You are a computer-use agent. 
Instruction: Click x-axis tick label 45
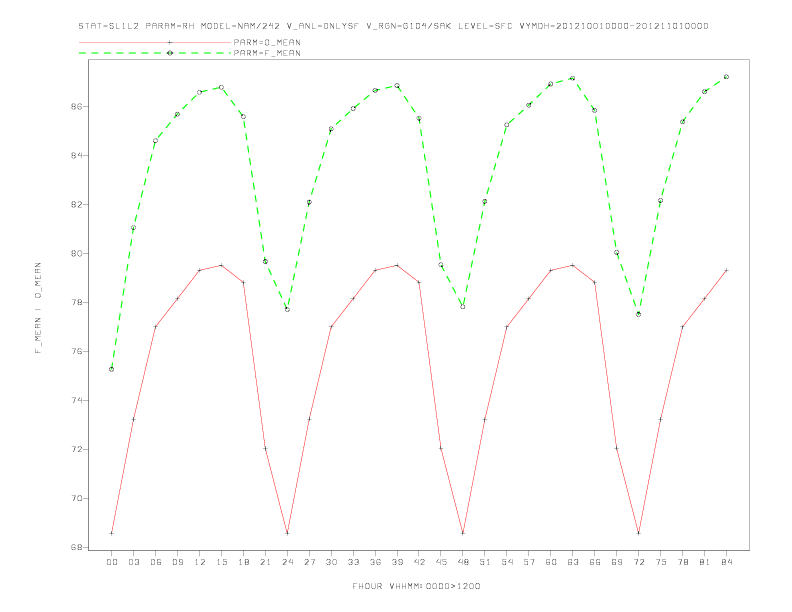441,562
